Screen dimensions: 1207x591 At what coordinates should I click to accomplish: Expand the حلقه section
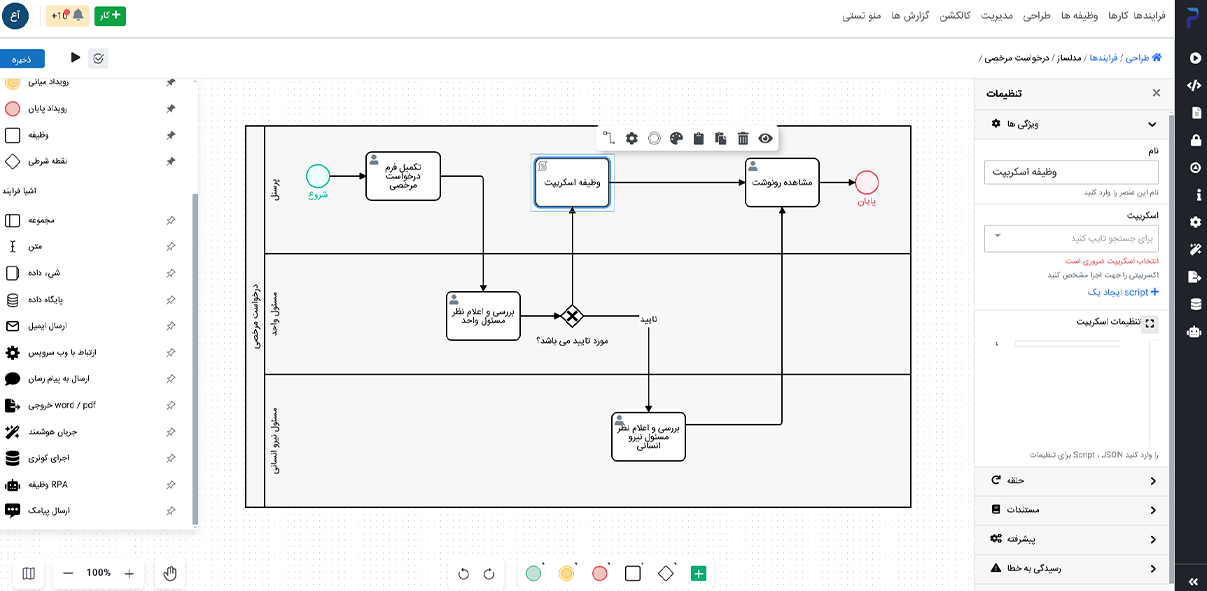[x=1072, y=481]
